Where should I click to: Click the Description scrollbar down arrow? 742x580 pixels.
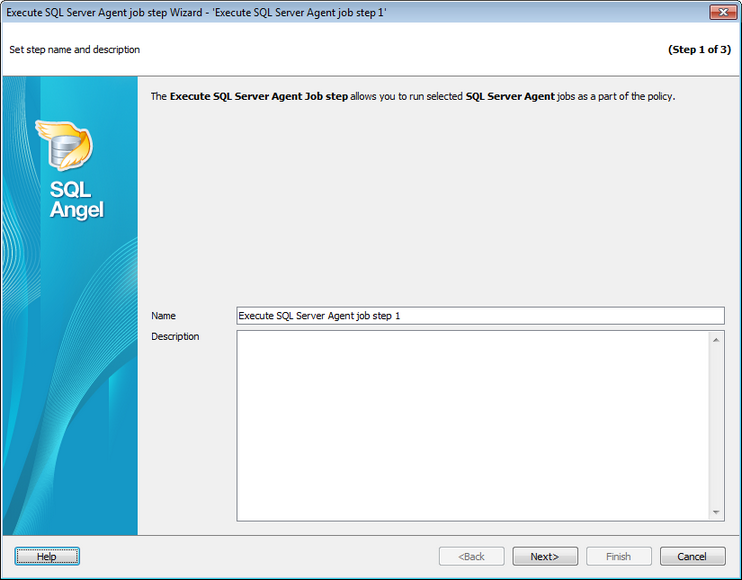716,512
